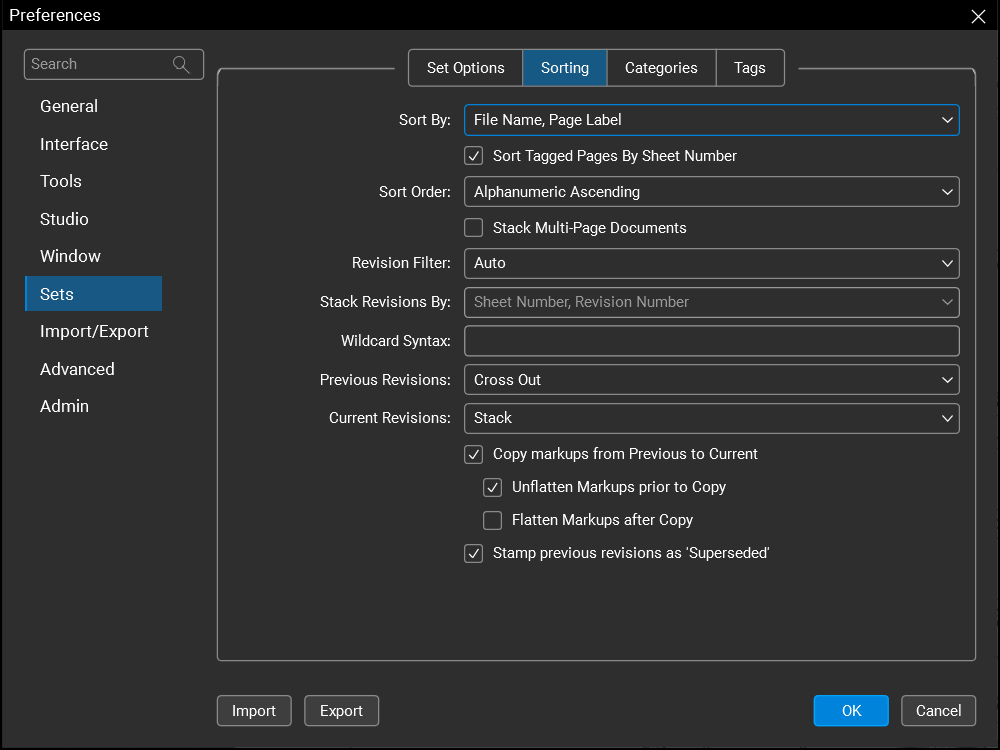This screenshot has width=1000, height=750.
Task: Switch to the Set Options tab
Action: point(465,68)
